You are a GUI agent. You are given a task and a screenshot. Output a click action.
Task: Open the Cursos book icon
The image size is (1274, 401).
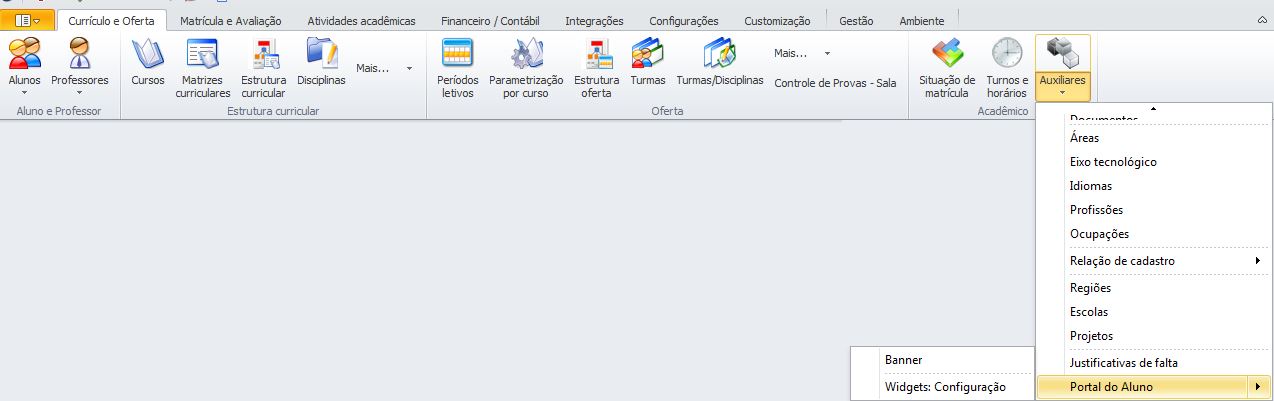pyautogui.click(x=148, y=53)
